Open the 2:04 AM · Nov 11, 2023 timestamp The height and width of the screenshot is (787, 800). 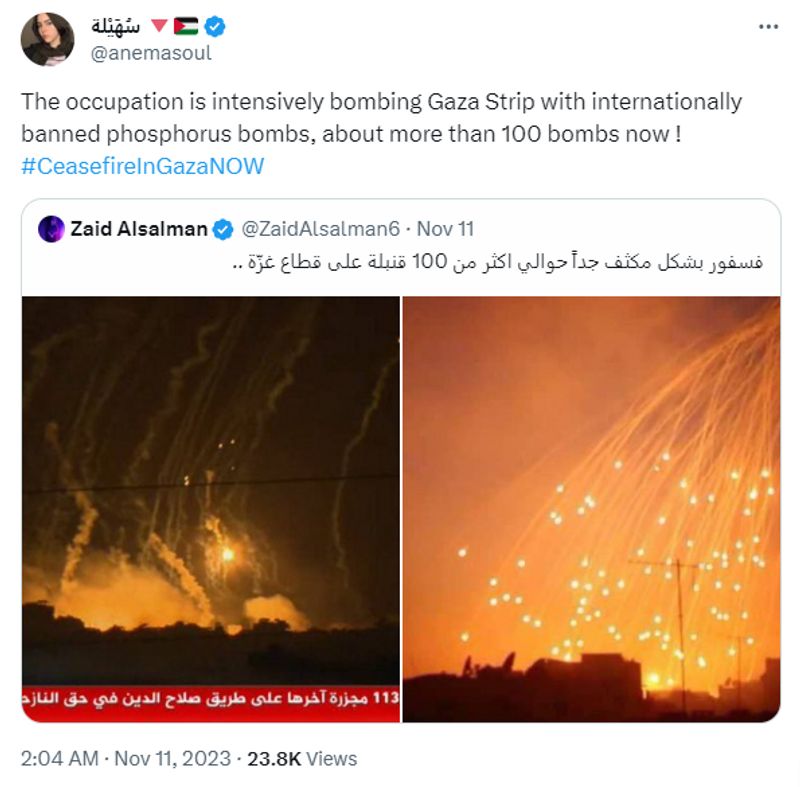pyautogui.click(x=126, y=758)
